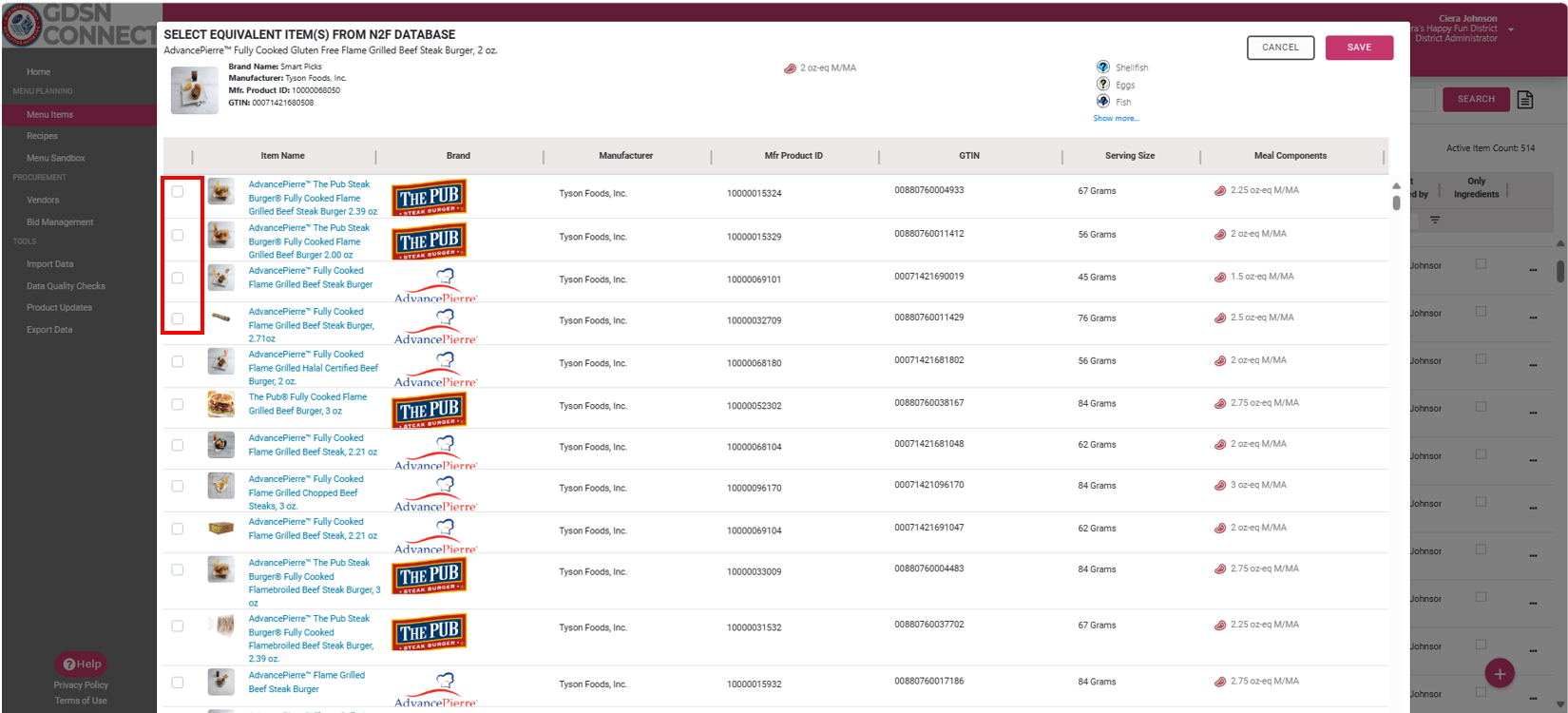Click meat icon beside 2.25 oz-eq for 67 Grams top row
Screen dimensions: 1568x713
tap(1220, 191)
